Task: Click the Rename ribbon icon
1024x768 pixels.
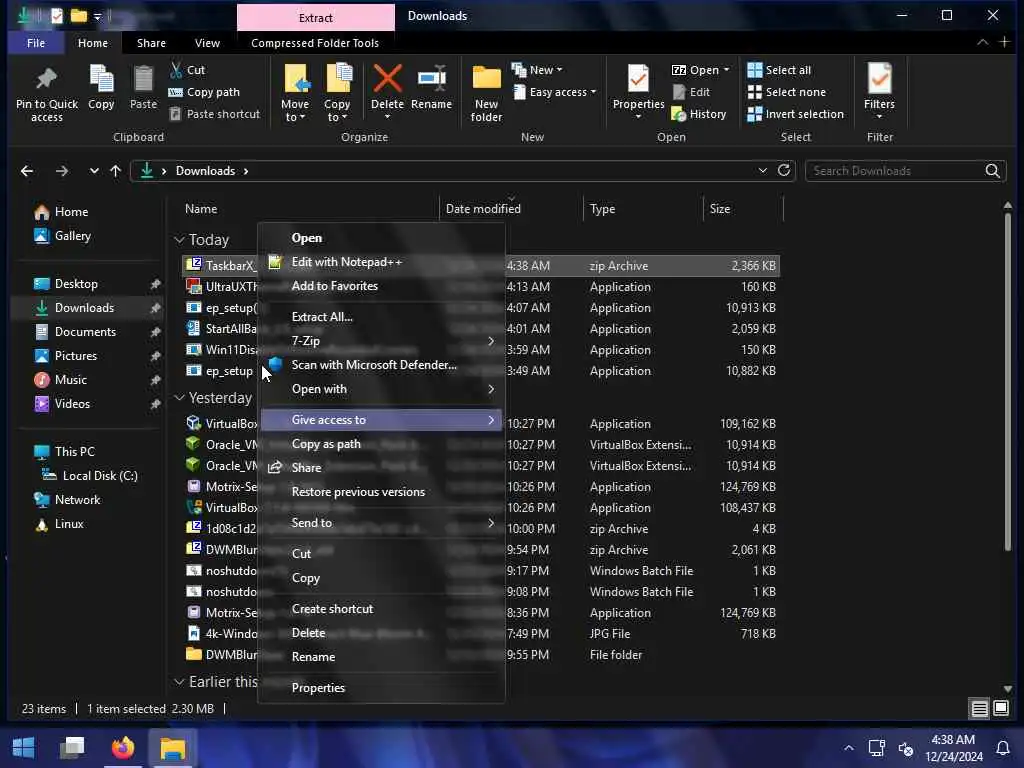Action: coord(432,78)
